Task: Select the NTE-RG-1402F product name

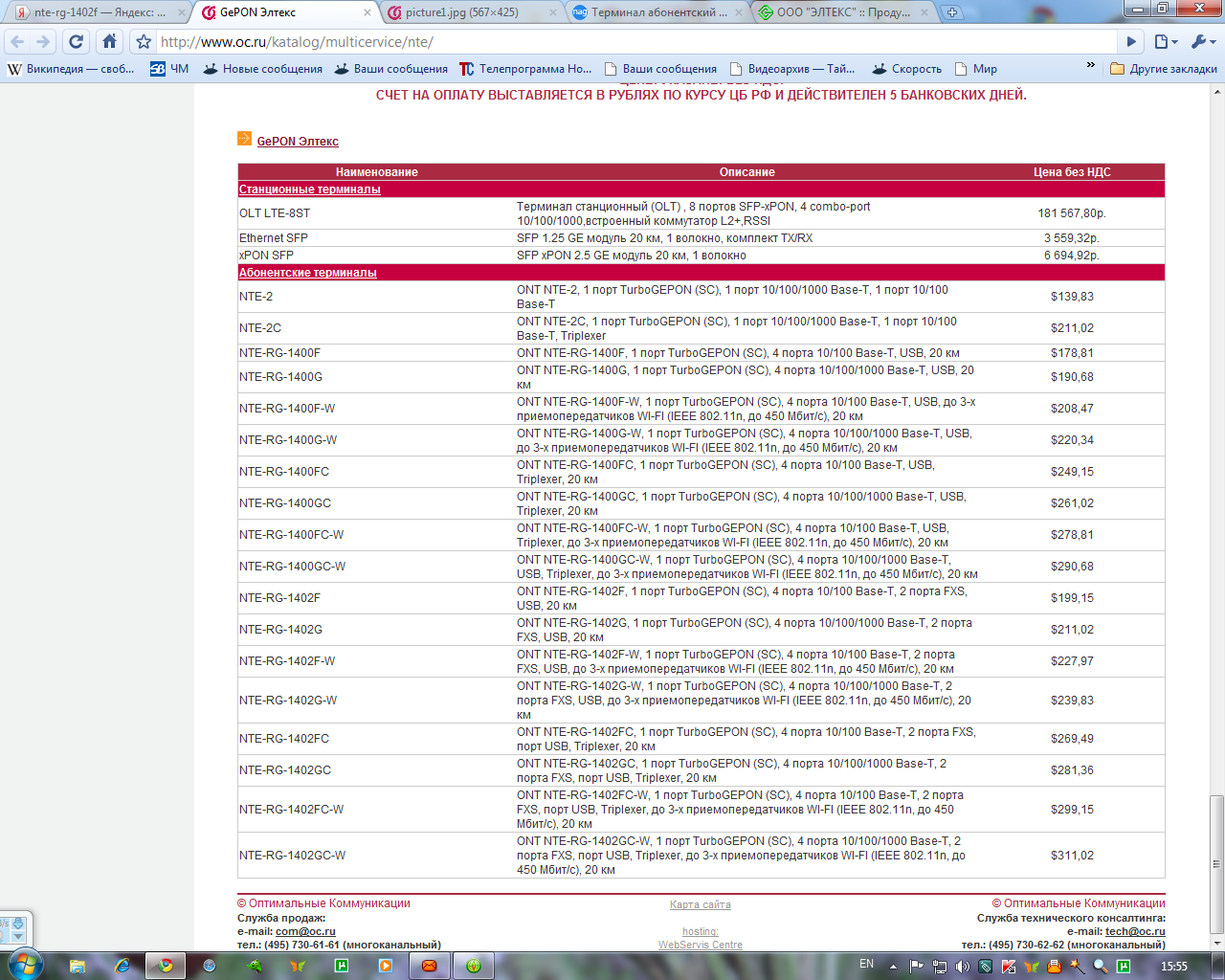Action: tap(279, 598)
